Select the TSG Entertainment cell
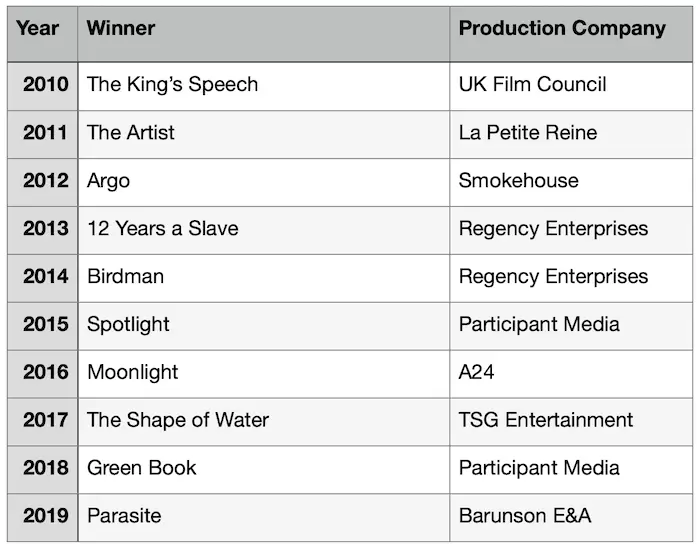Image resolution: width=700 pixels, height=553 pixels. pyautogui.click(x=571, y=422)
